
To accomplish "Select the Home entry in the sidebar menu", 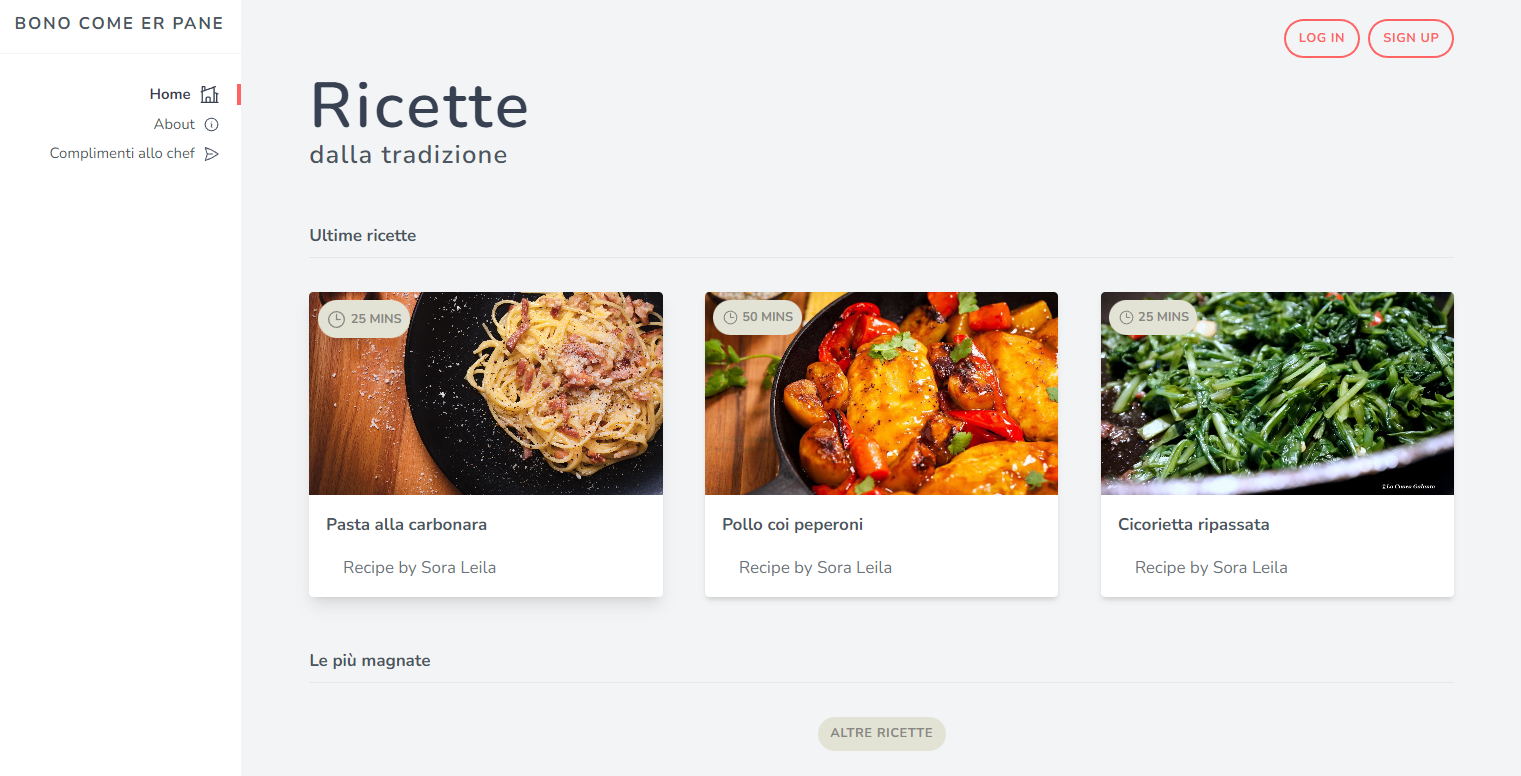I will [169, 93].
